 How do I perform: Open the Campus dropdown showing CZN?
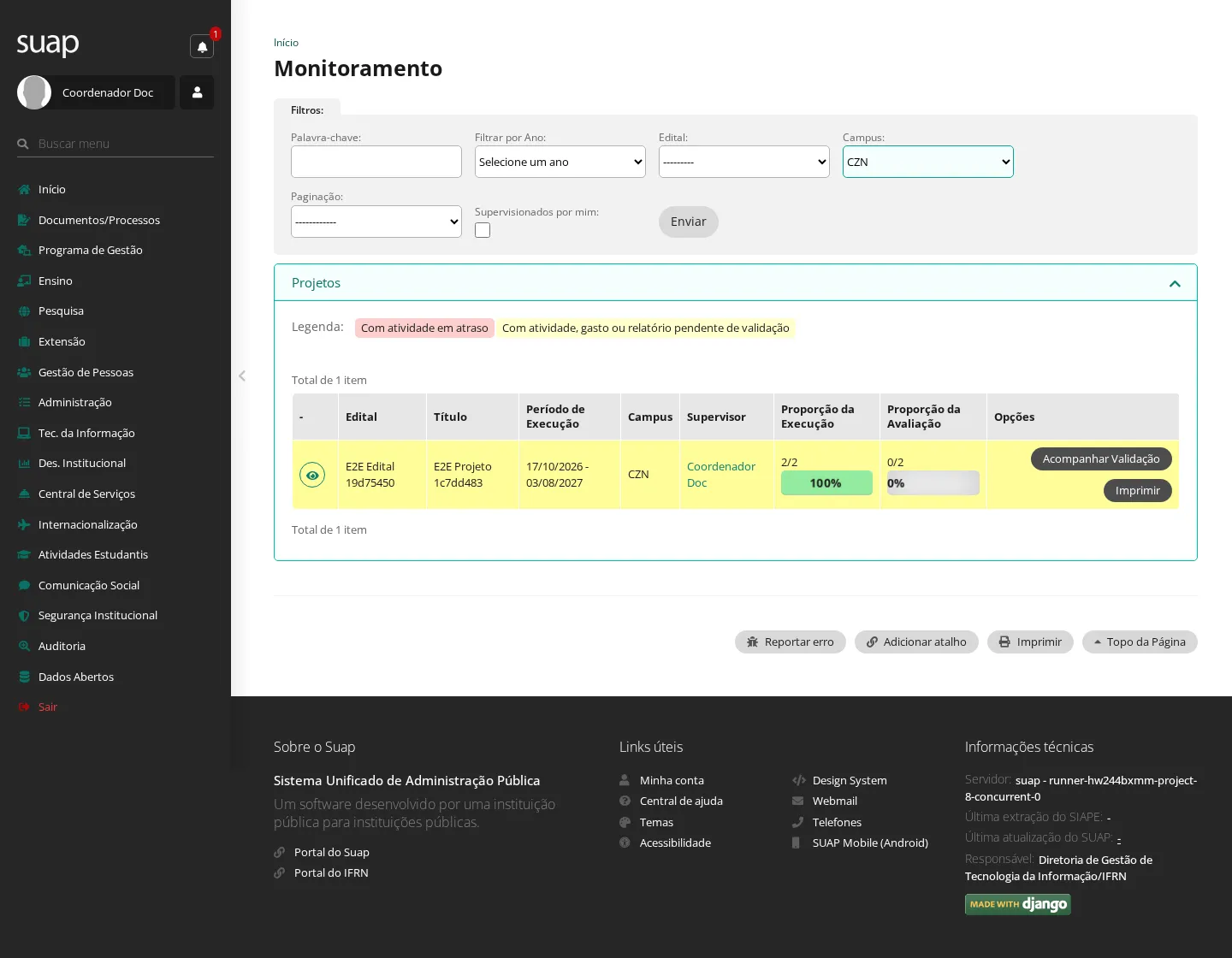(928, 162)
